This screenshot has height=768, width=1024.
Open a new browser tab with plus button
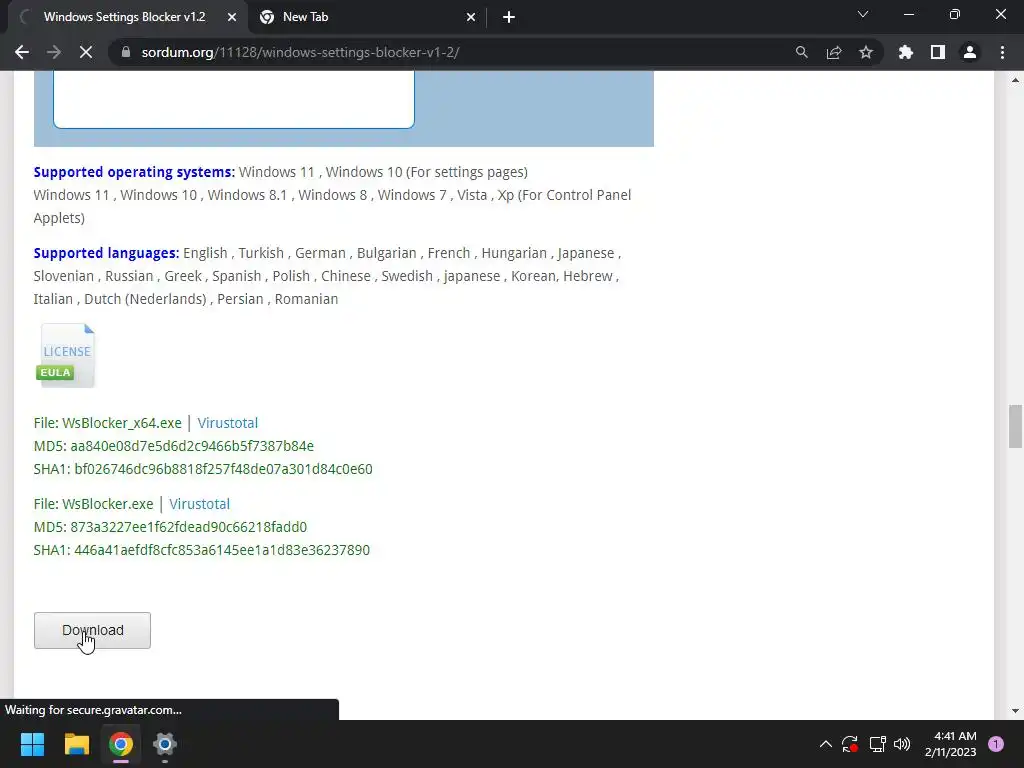(509, 17)
